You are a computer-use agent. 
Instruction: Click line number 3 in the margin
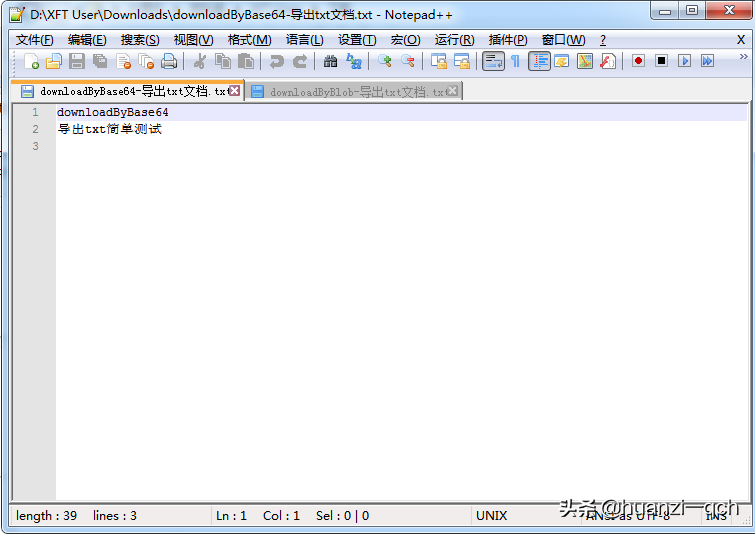(x=35, y=146)
